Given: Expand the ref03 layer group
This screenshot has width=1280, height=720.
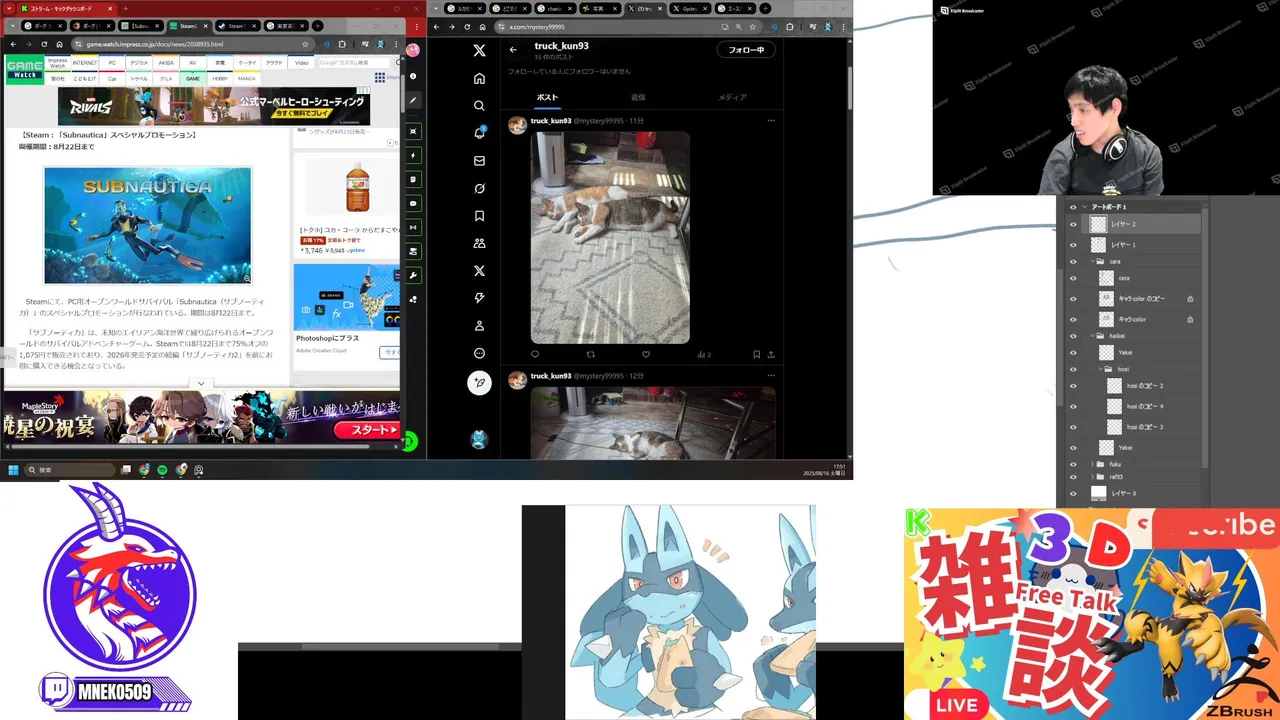Looking at the screenshot, I should point(1093,477).
